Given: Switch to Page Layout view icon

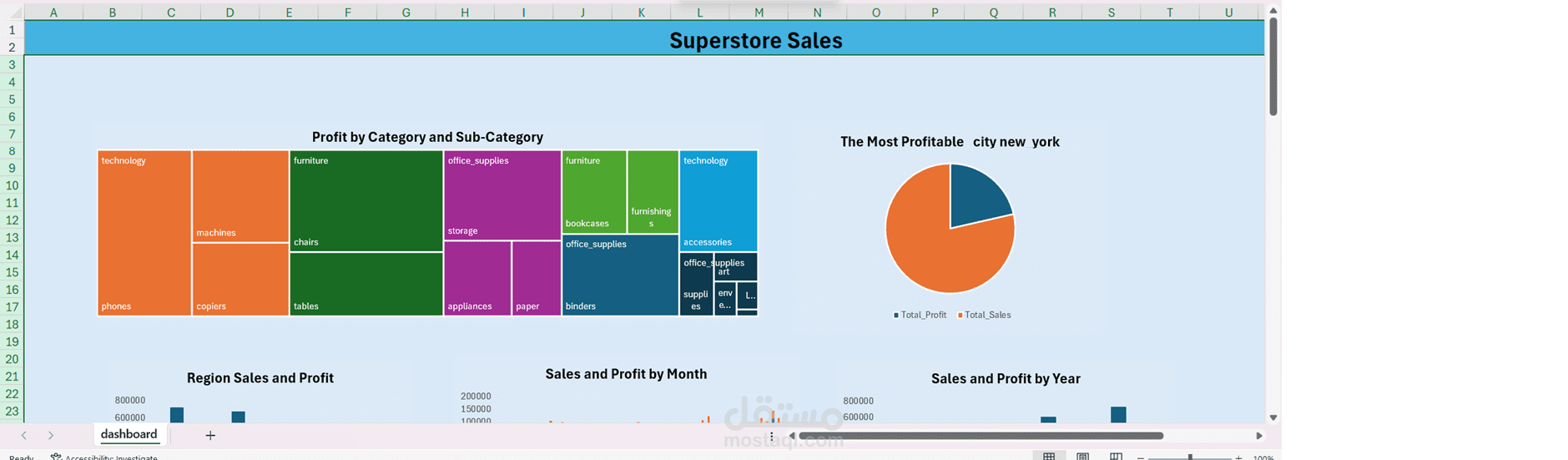Looking at the screenshot, I should 1082,457.
